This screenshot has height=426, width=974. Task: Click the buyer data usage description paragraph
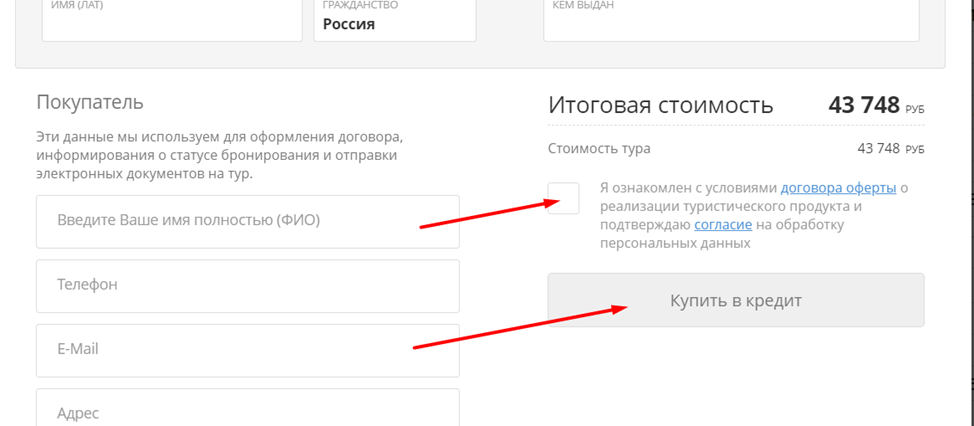coord(220,155)
